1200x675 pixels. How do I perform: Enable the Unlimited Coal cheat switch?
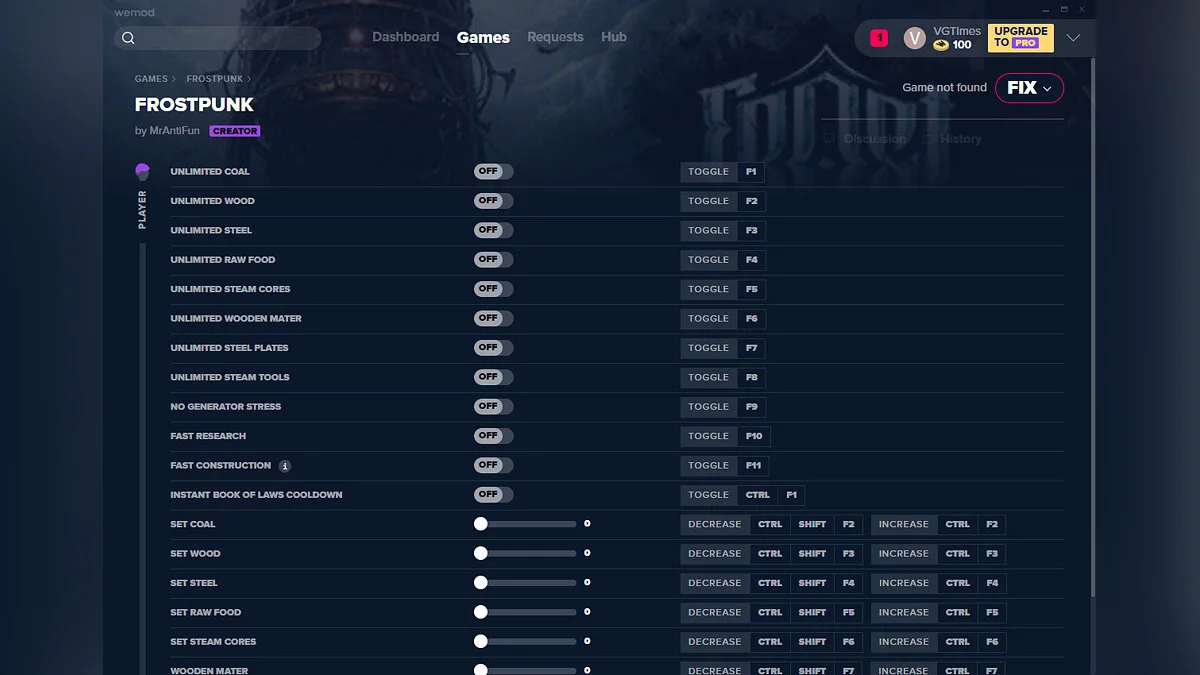coord(492,171)
